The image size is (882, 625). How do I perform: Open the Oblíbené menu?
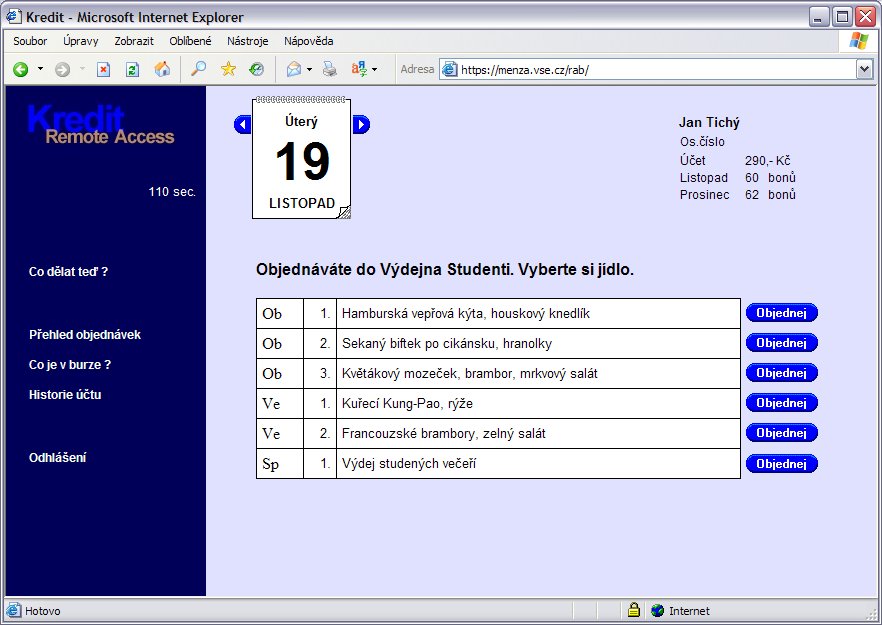click(190, 41)
